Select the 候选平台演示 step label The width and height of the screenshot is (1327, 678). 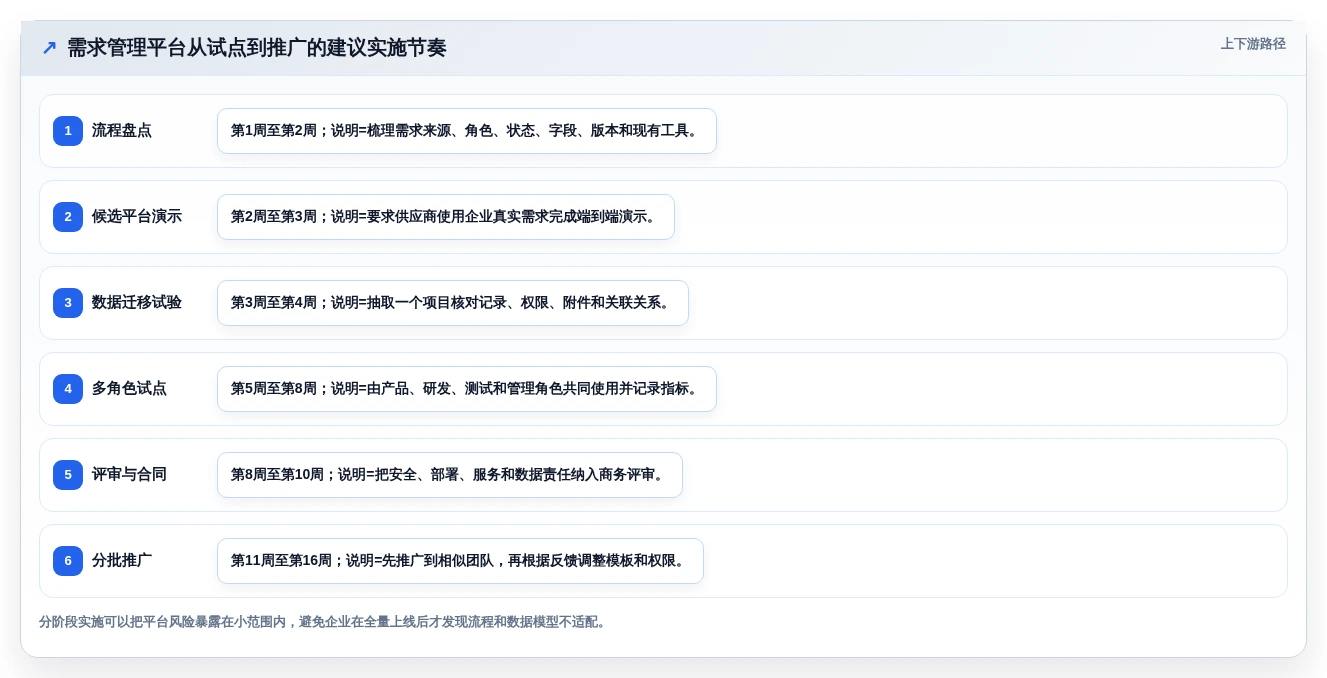137,217
